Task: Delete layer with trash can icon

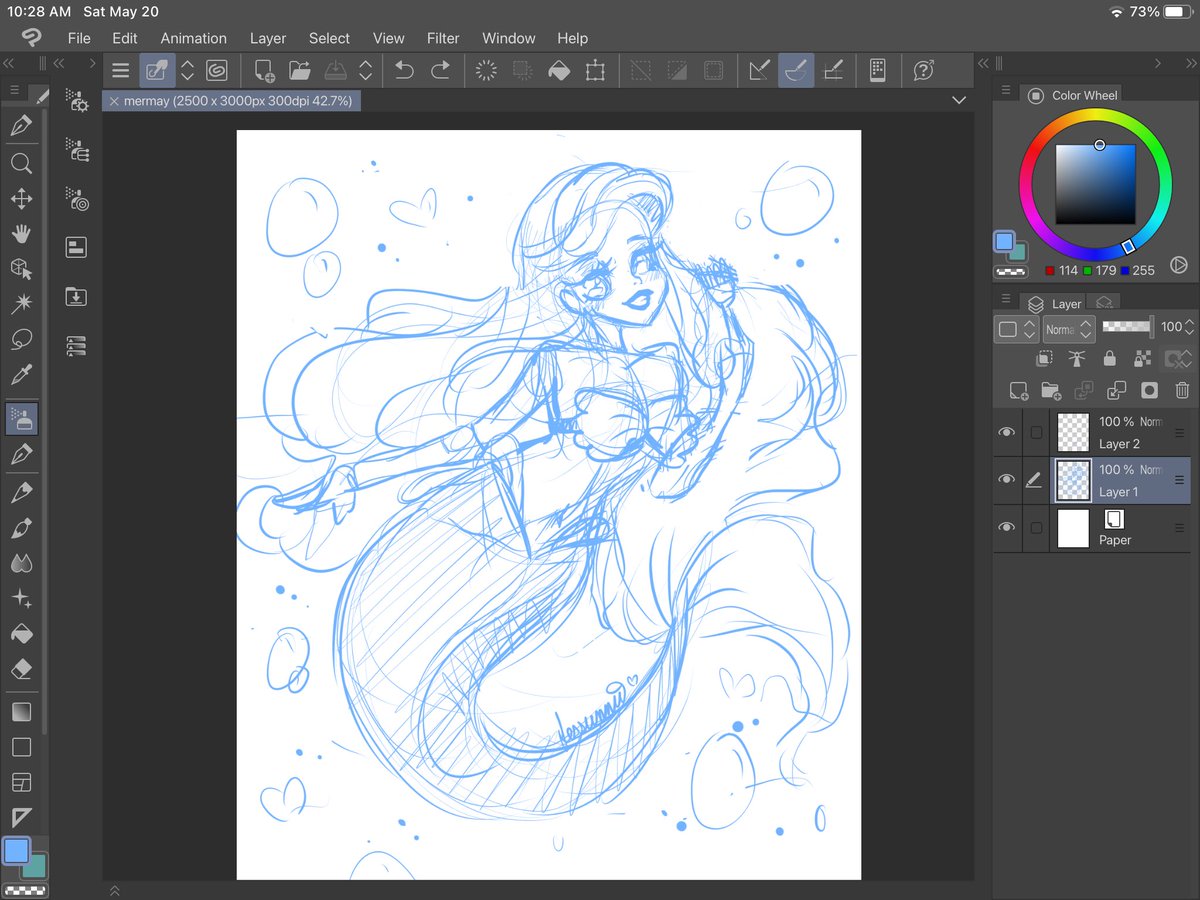Action: click(1182, 391)
